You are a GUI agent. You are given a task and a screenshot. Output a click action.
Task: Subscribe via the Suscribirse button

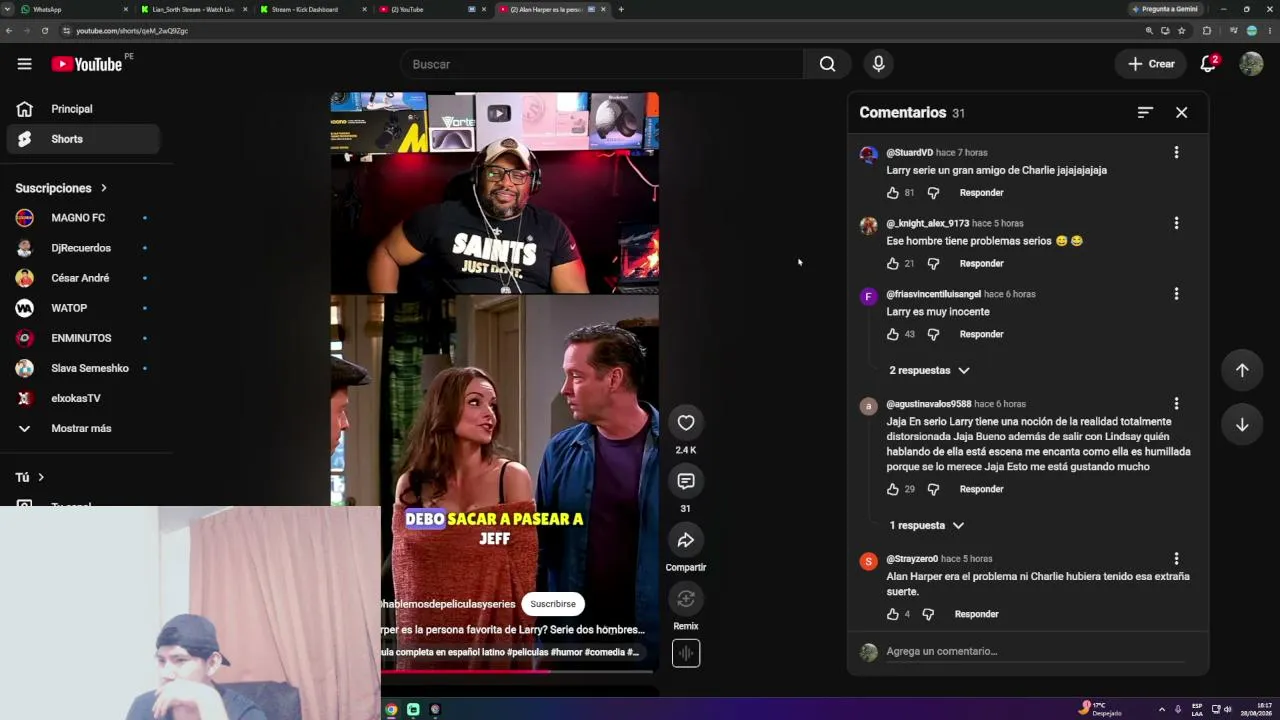(553, 604)
